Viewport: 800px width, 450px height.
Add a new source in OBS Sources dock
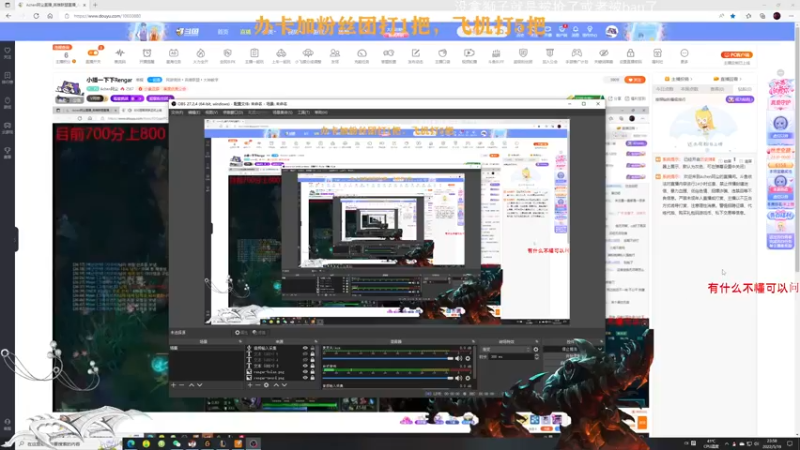pyautogui.click(x=249, y=385)
